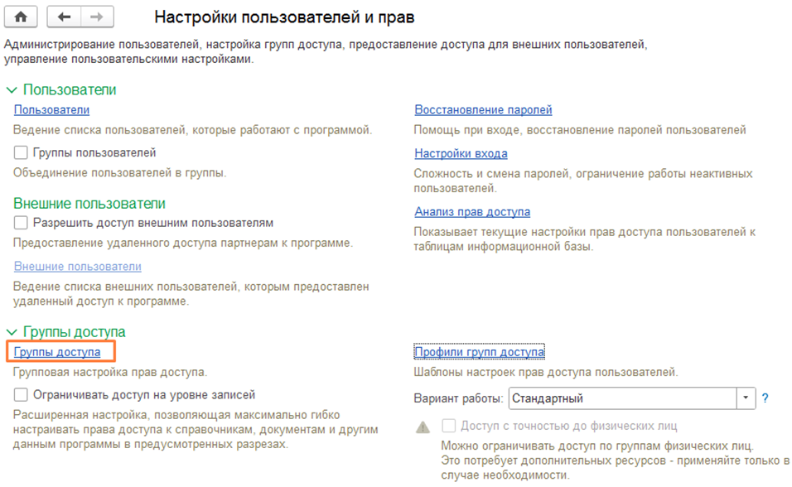The width and height of the screenshot is (792, 487).
Task: Collapse the Группы доступа section
Action: click(12, 332)
